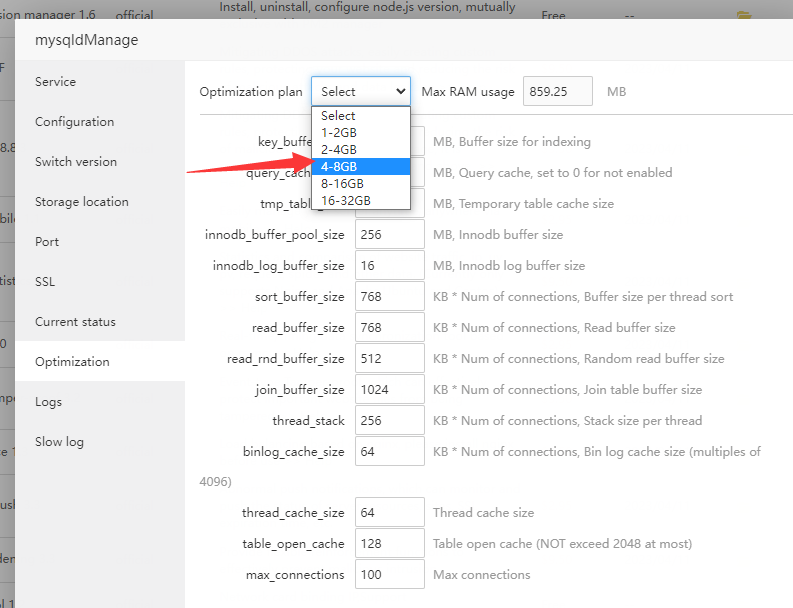The width and height of the screenshot is (793, 608).
Task: Click the 'Optimization plan' label
Action: (x=251, y=92)
